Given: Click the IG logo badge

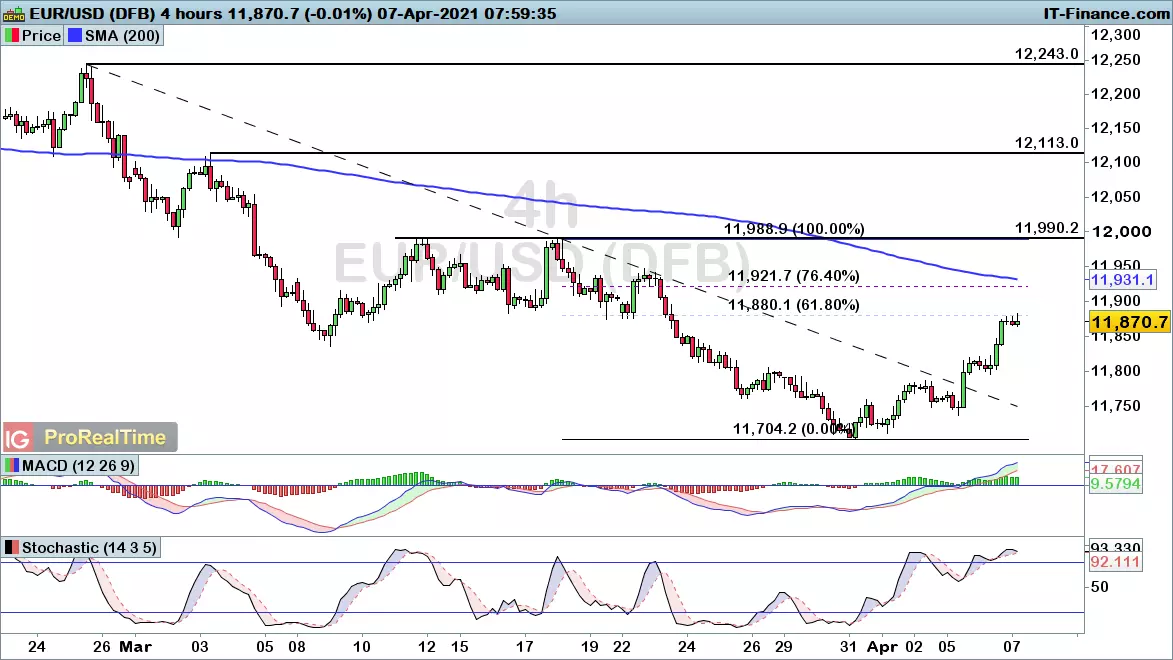Looking at the screenshot, I should pos(17,438).
